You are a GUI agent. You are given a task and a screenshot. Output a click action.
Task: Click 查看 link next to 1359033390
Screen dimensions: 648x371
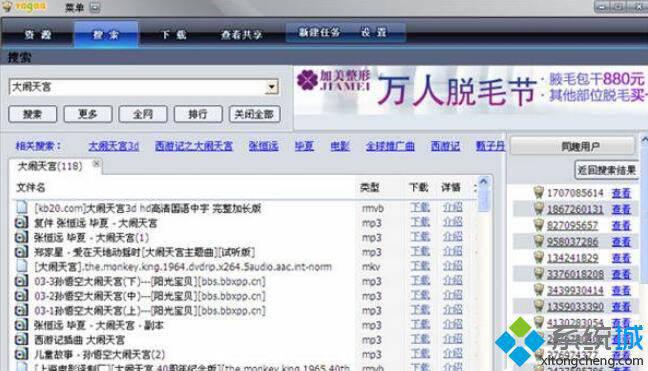[x=621, y=307]
